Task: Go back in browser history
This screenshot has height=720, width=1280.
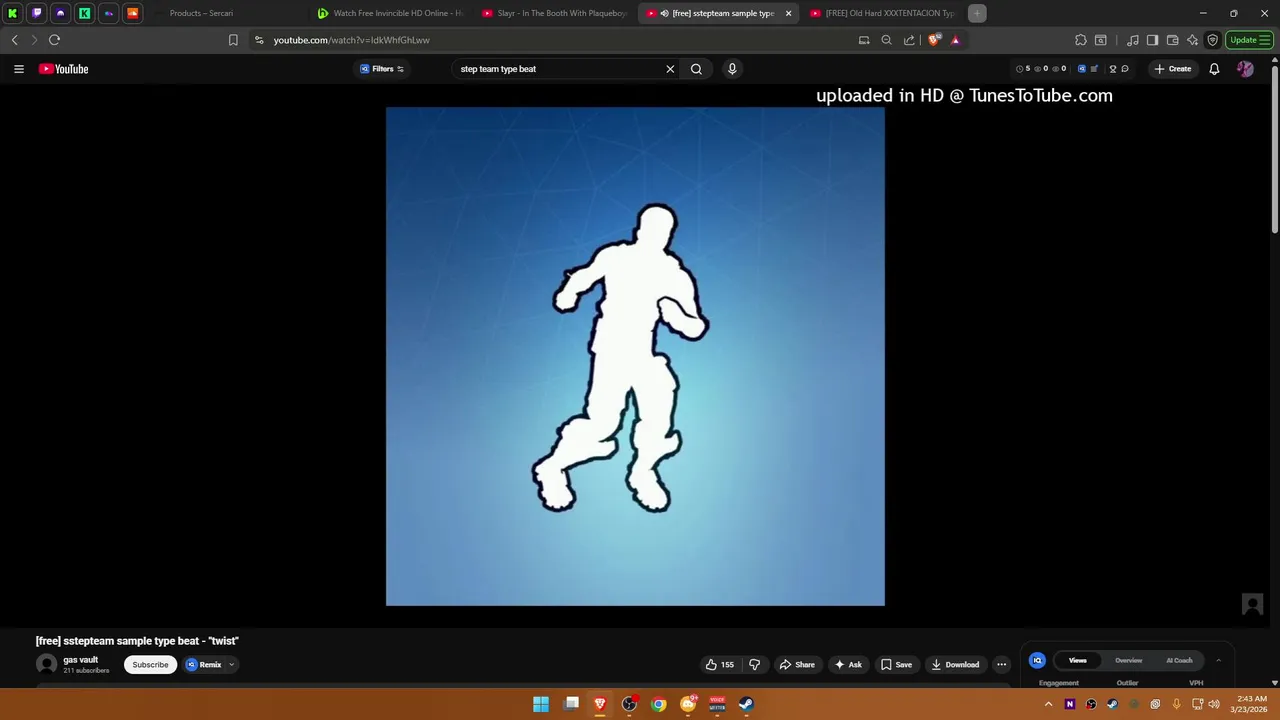Action: click(15, 40)
